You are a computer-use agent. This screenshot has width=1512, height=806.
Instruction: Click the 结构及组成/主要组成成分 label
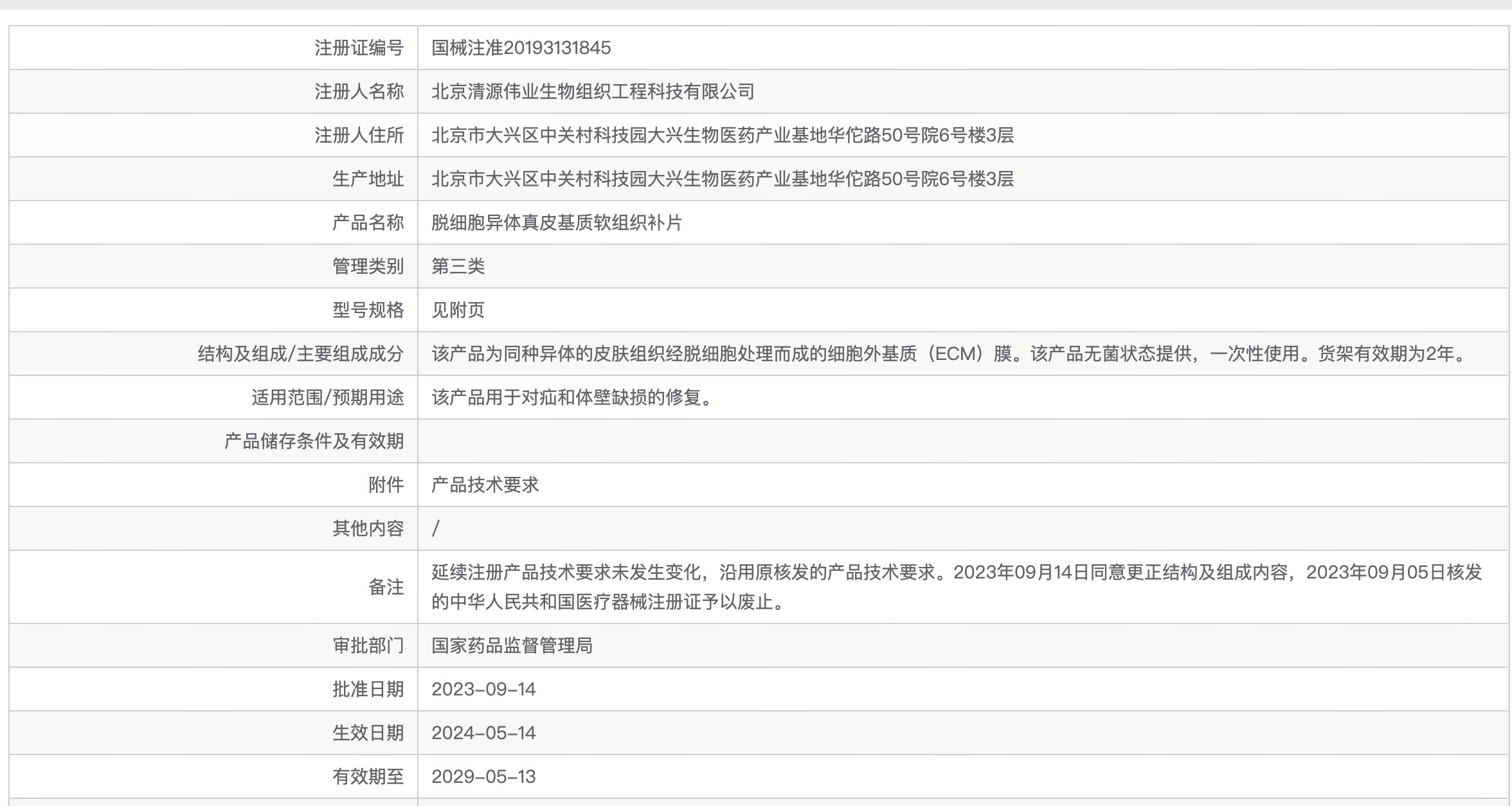(x=301, y=354)
